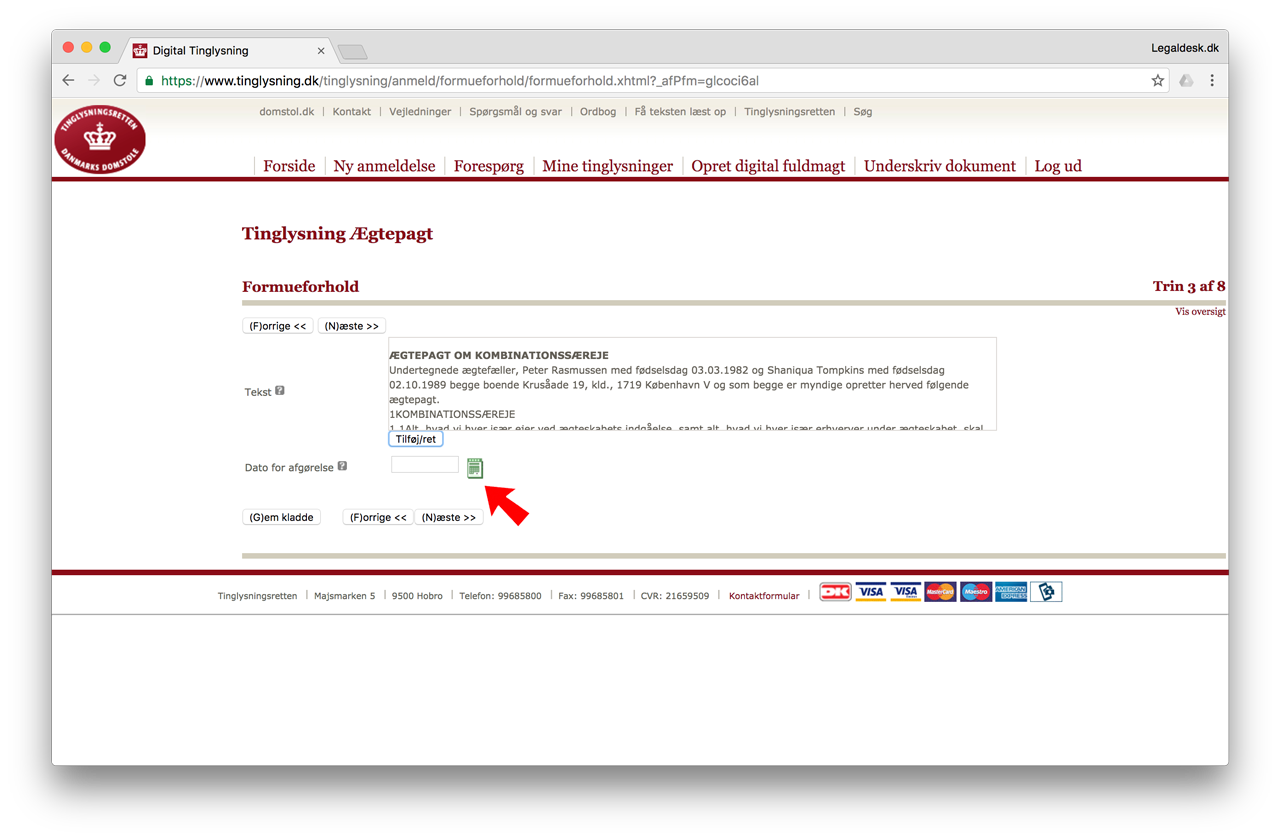Click the Tinglysningsretten crown logo

pos(100,138)
